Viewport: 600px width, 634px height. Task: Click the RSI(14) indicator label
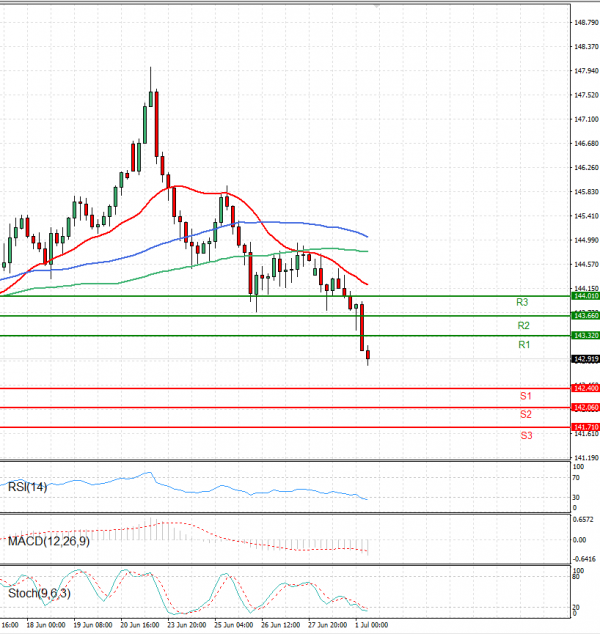pos(27,487)
